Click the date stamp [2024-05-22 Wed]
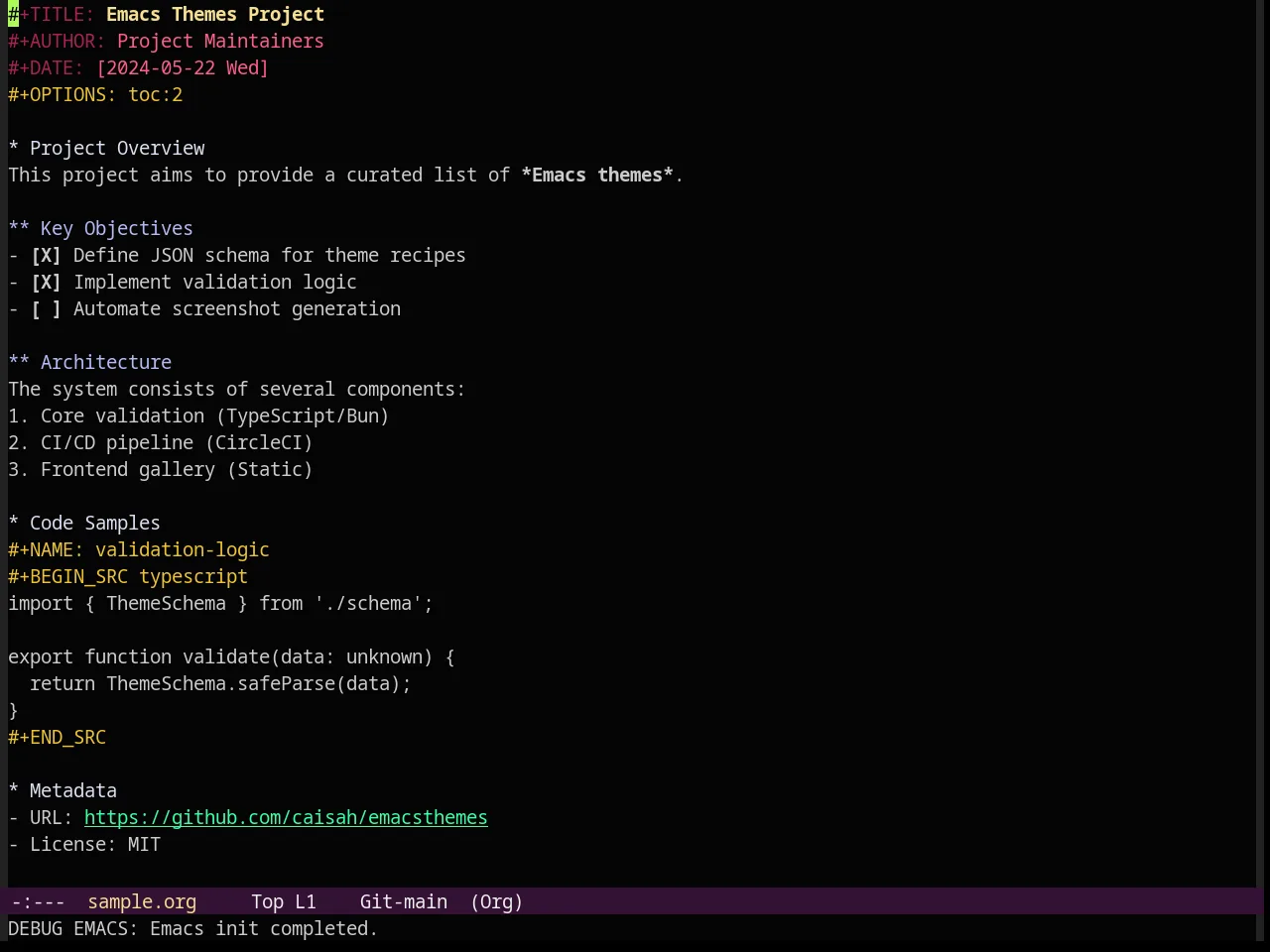Image resolution: width=1270 pixels, height=952 pixels. [x=183, y=67]
